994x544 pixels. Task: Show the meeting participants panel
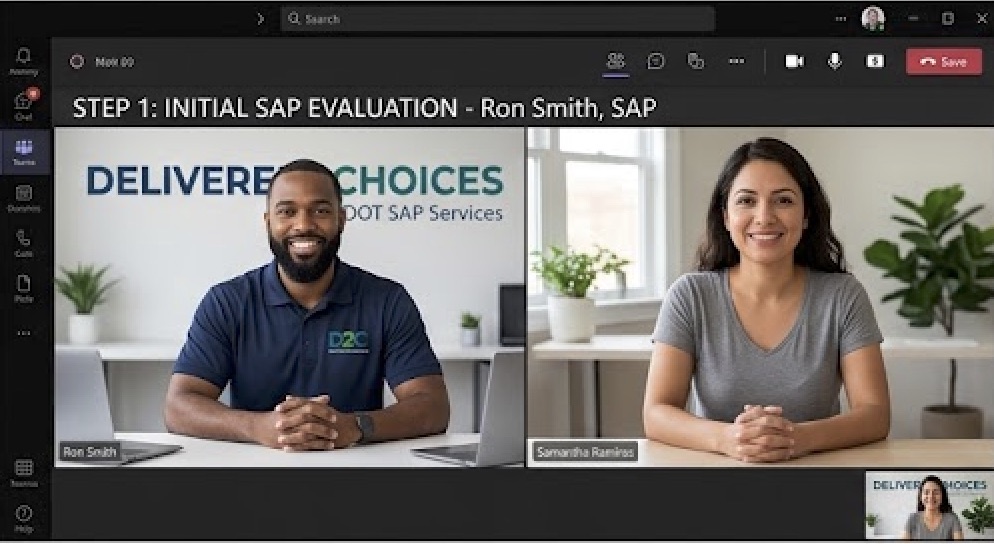616,62
